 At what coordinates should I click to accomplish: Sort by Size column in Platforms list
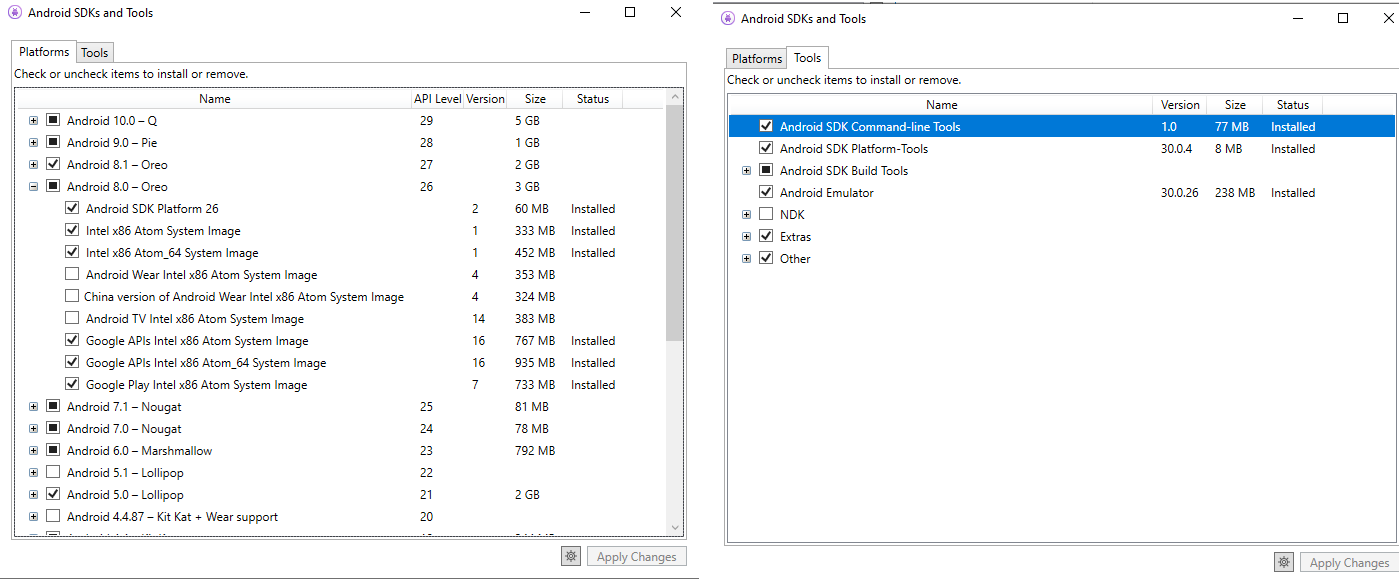click(535, 99)
